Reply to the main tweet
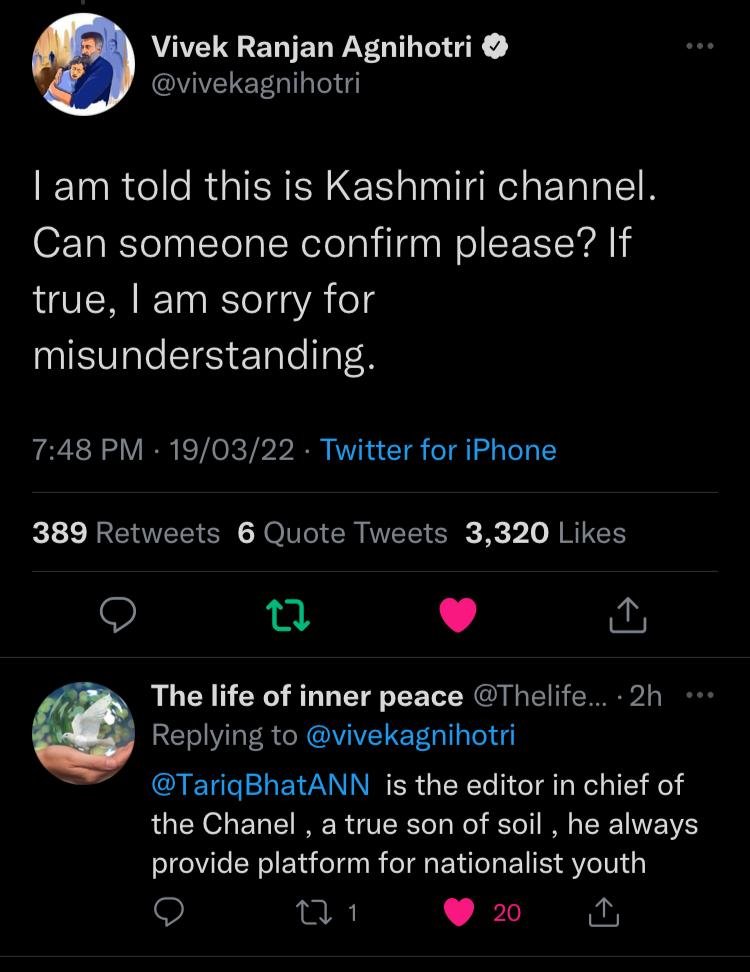750x972 pixels. pos(118,615)
